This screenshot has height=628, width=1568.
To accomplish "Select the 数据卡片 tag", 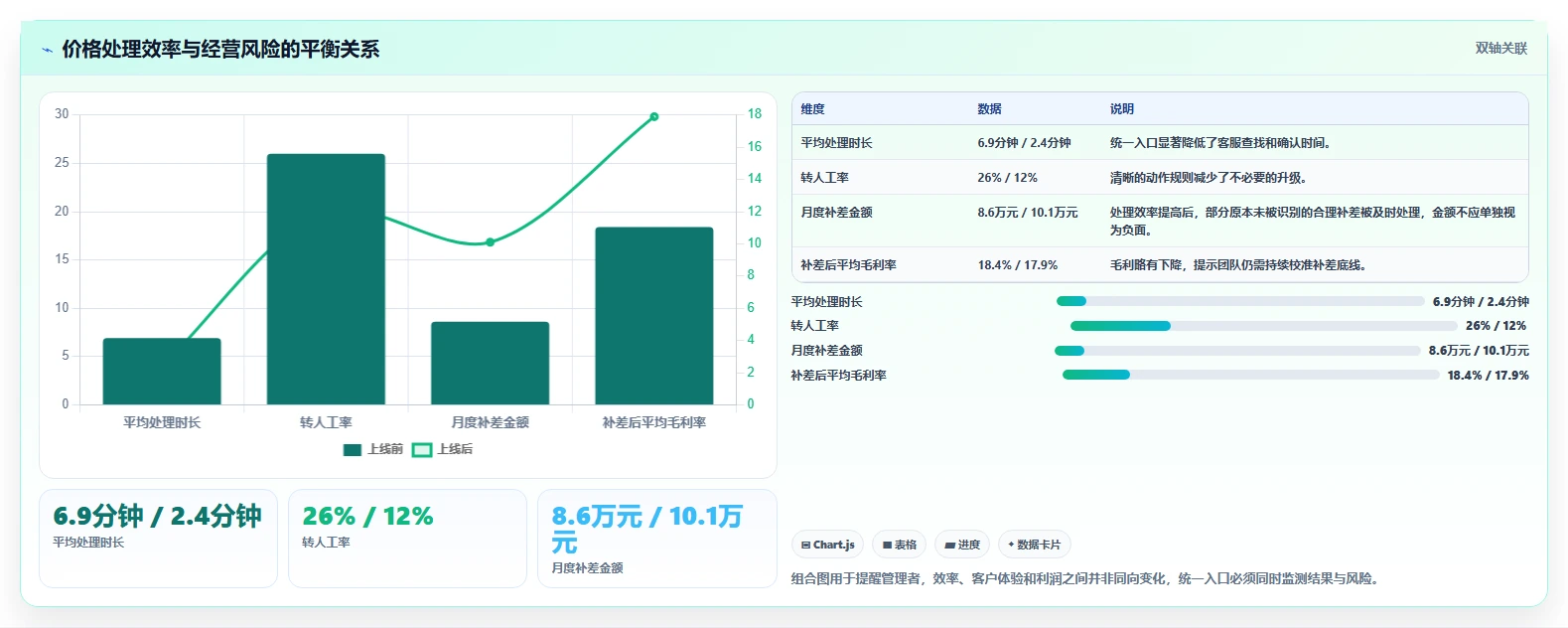I will click(1034, 545).
